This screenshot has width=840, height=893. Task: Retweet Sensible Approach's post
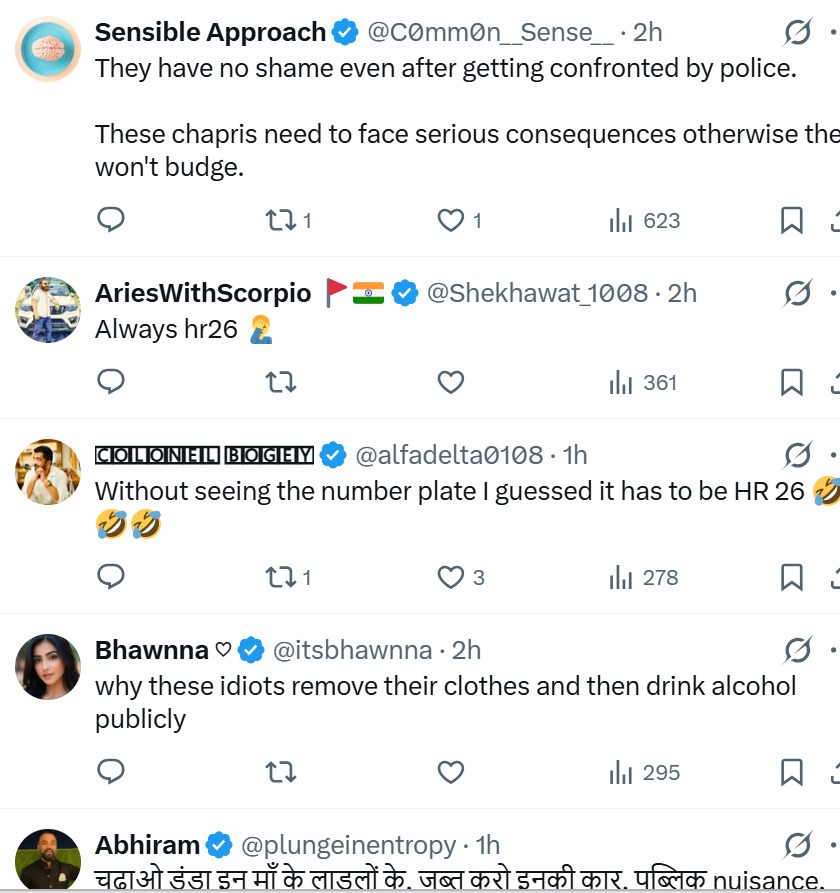tap(281, 220)
